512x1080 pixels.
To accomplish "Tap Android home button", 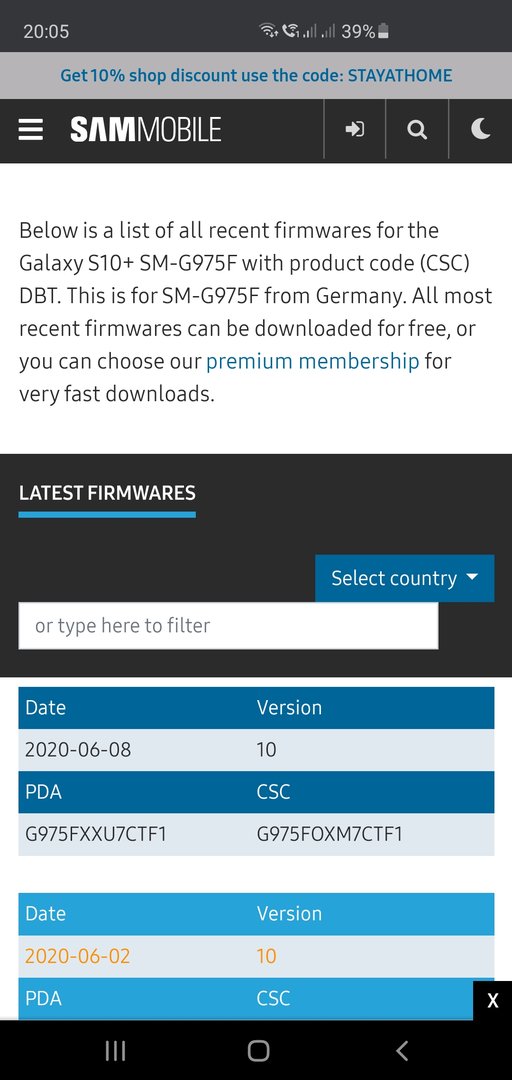I will click(258, 1050).
